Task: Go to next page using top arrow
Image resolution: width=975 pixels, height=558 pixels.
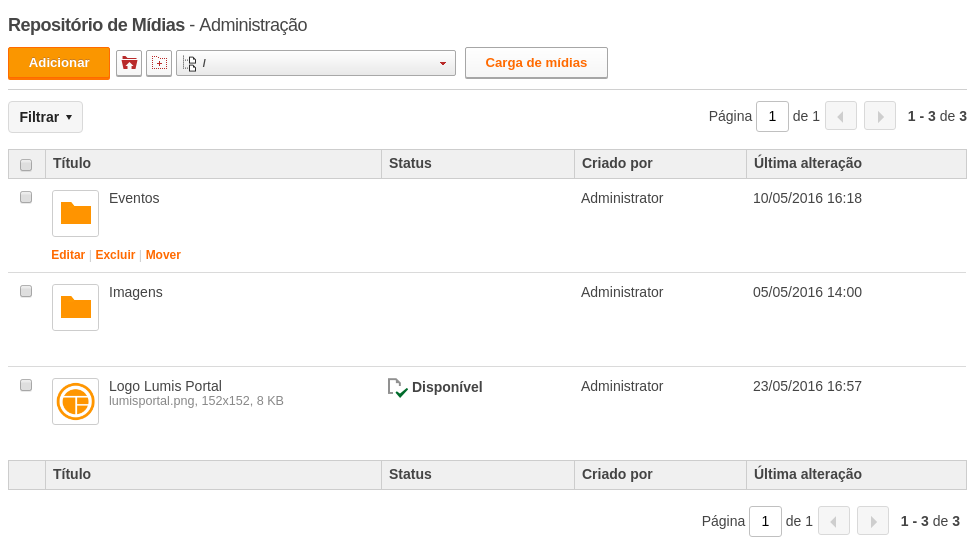Action: click(880, 116)
